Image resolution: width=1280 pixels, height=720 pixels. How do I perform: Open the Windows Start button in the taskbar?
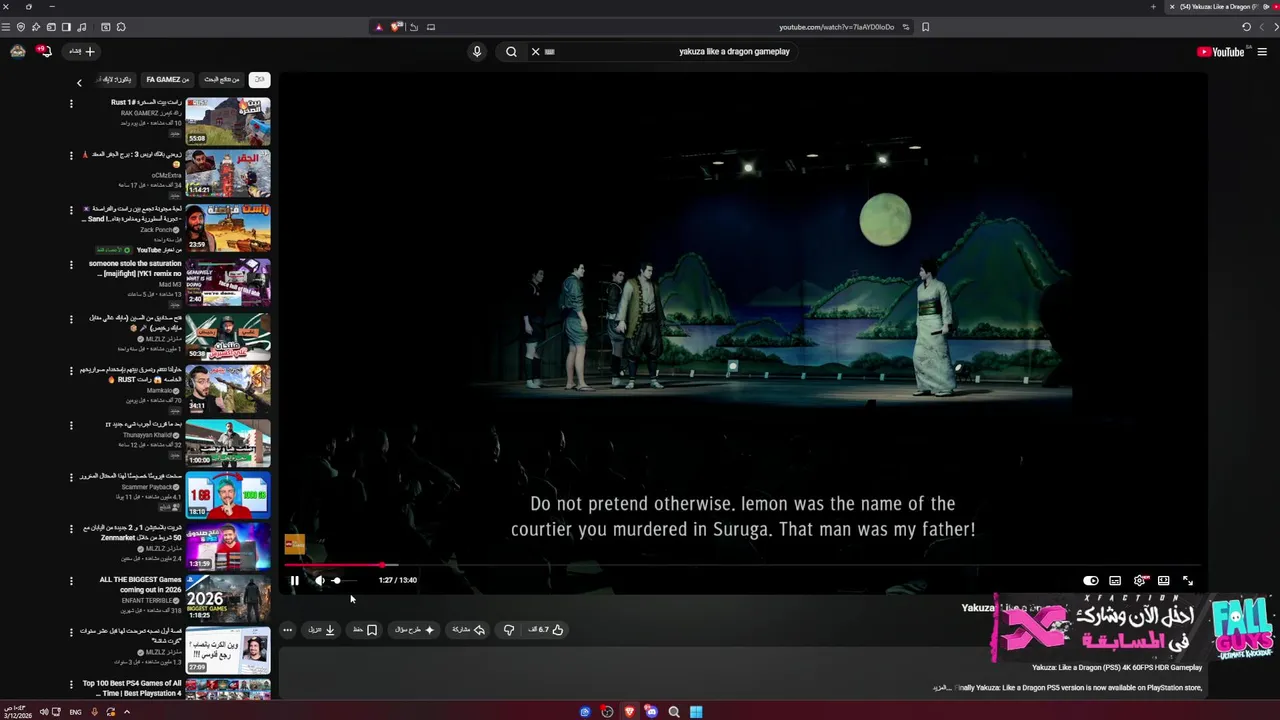point(696,712)
